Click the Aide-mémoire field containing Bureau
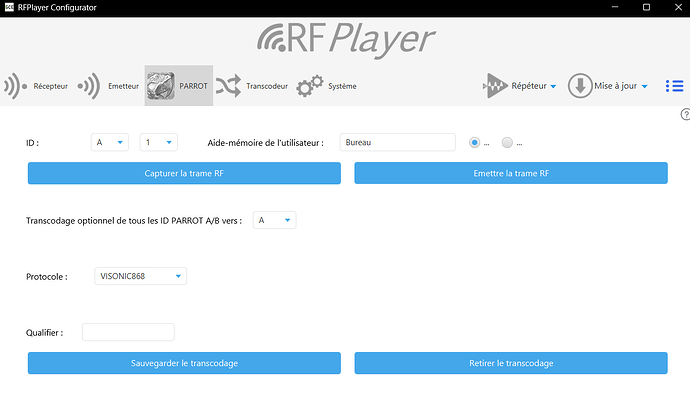 coord(397,143)
